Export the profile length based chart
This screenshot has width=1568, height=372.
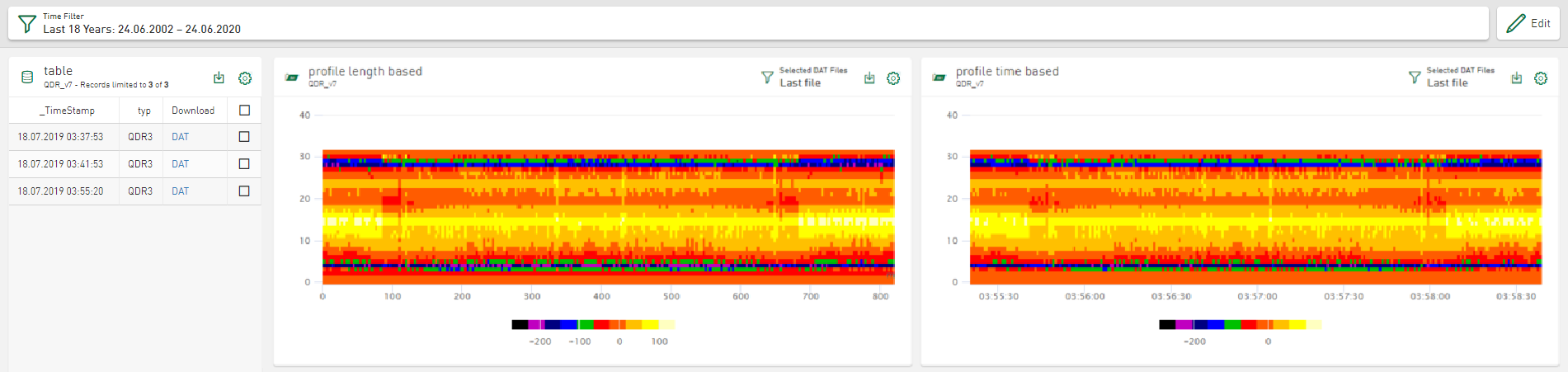(869, 78)
